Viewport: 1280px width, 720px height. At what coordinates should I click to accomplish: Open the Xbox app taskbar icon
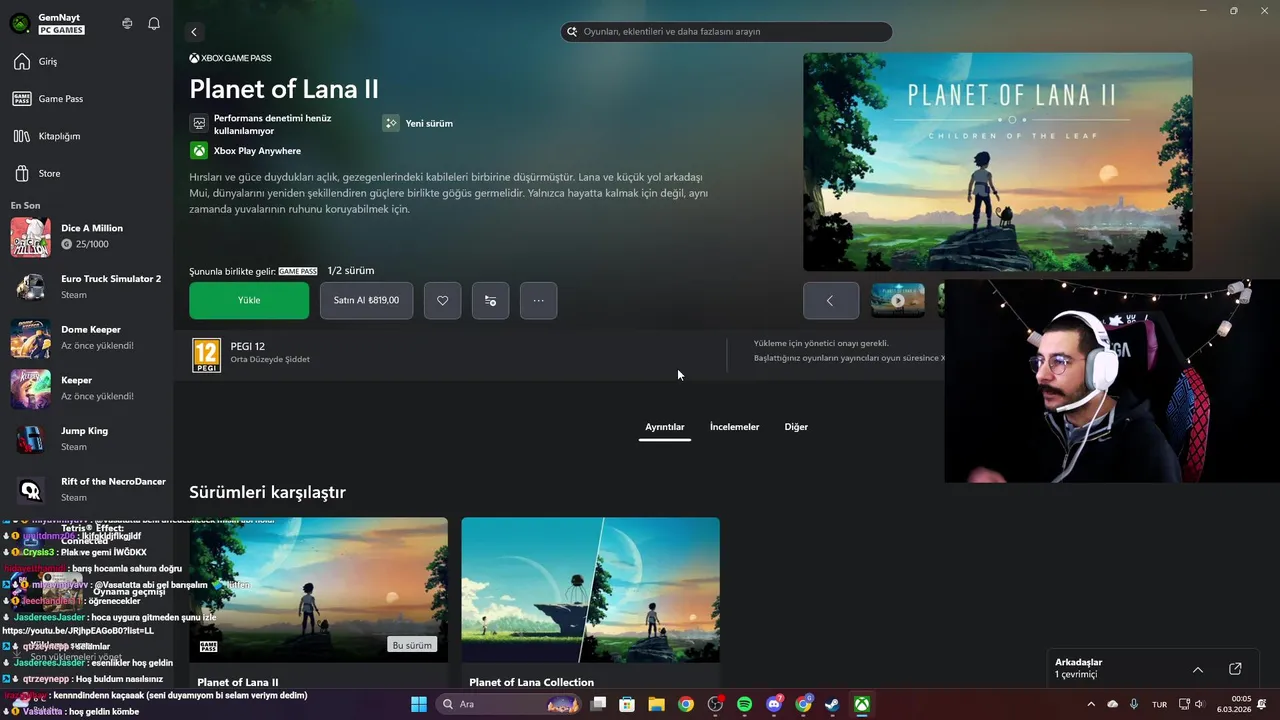861,704
